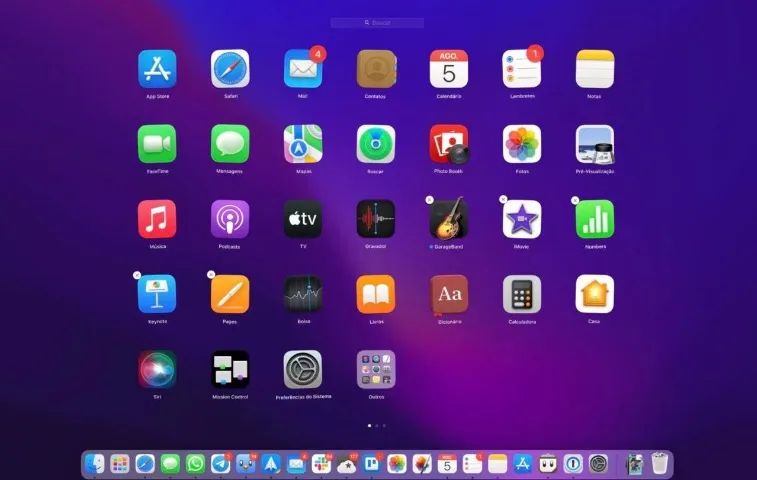Screen dimensions: 757x480
Task: Open the Keynote app
Action: [x=157, y=294]
